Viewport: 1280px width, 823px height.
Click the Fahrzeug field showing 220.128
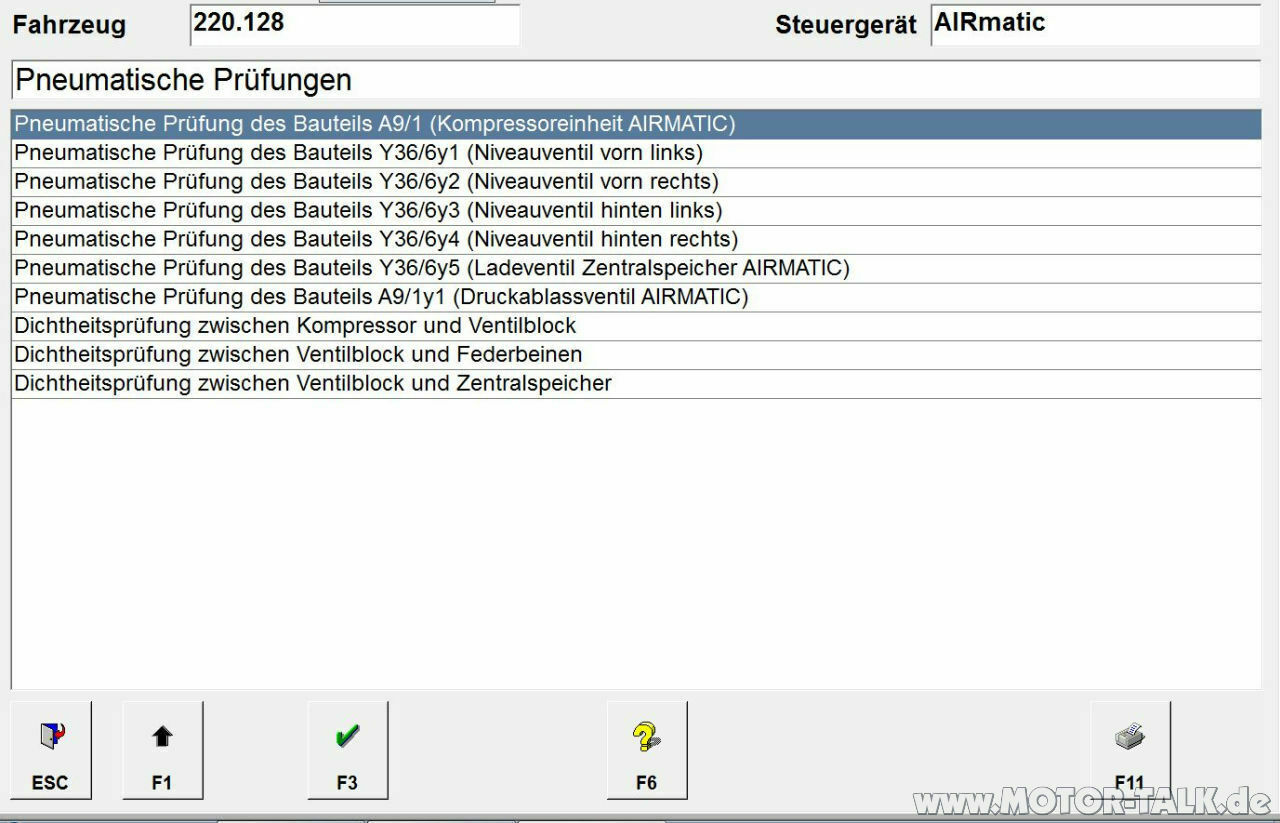pos(355,24)
